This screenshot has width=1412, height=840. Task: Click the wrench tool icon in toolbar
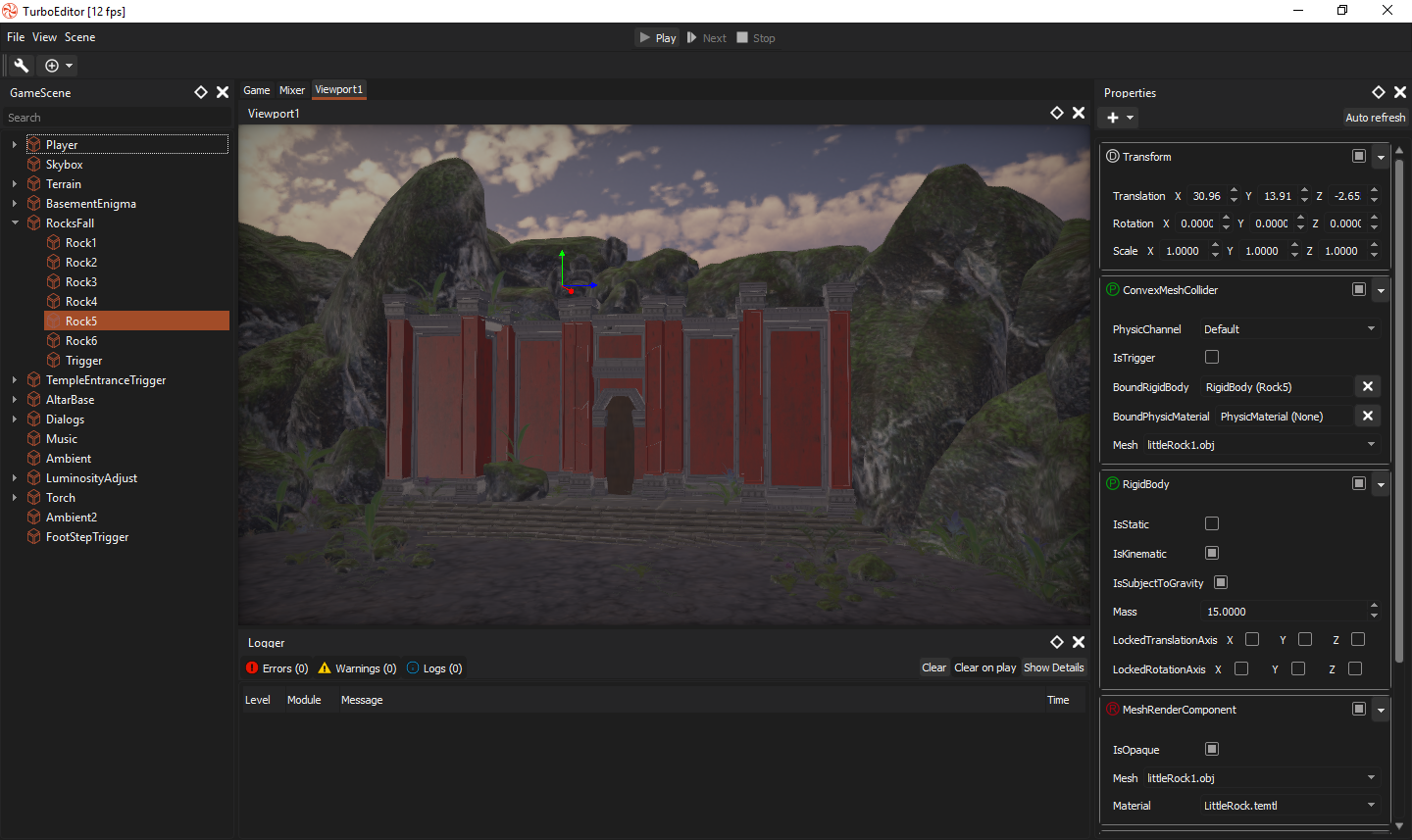point(21,66)
